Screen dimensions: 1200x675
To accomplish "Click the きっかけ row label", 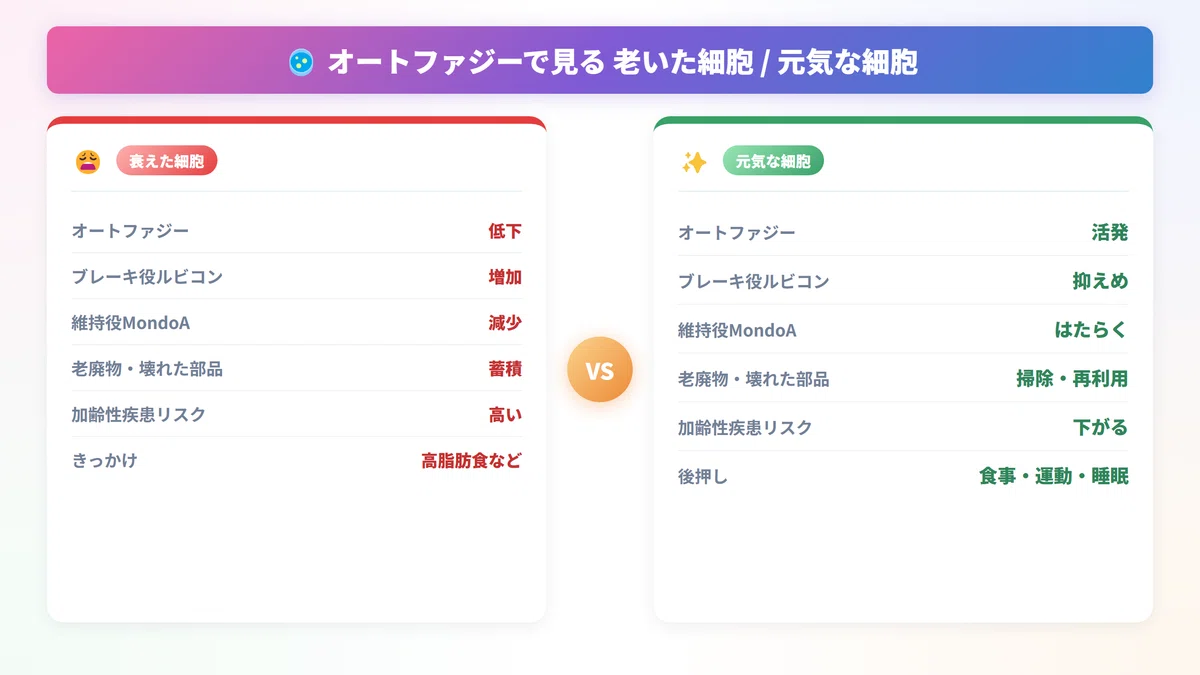I will (x=104, y=461).
